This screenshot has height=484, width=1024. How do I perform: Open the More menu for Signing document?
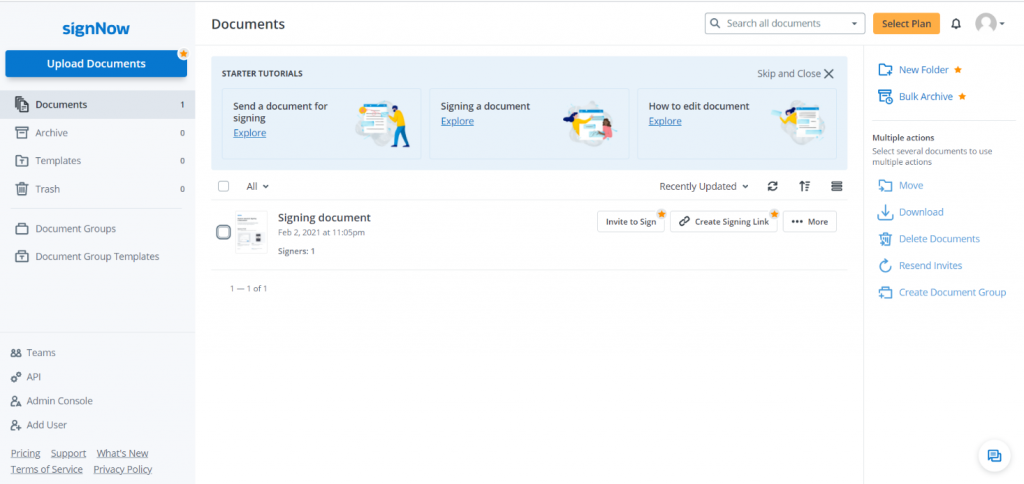tap(810, 221)
